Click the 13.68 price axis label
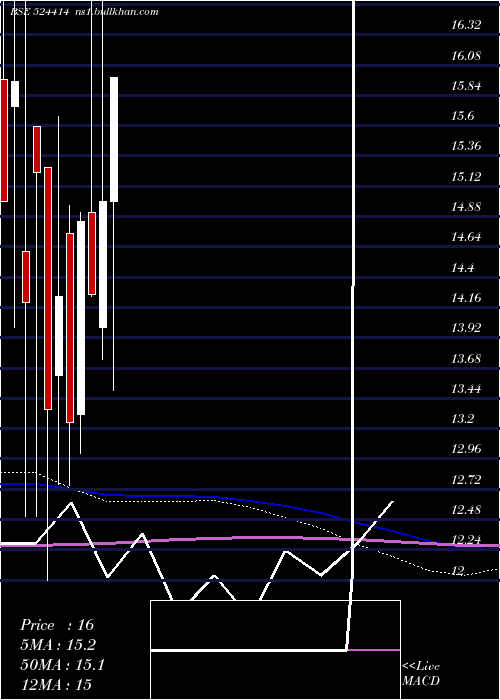This screenshot has height=700, width=500. [466, 358]
